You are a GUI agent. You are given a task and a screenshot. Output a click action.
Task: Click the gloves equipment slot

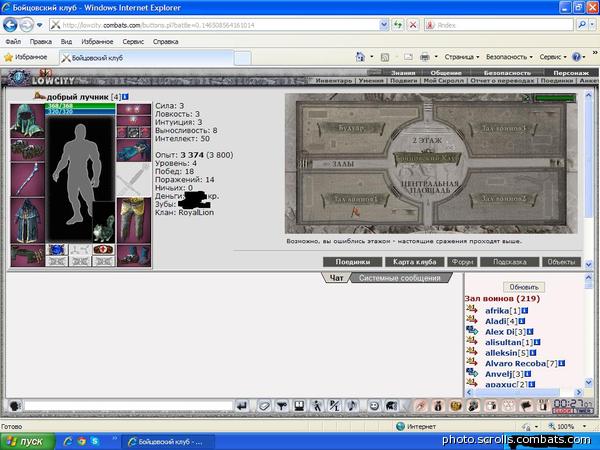click(134, 150)
